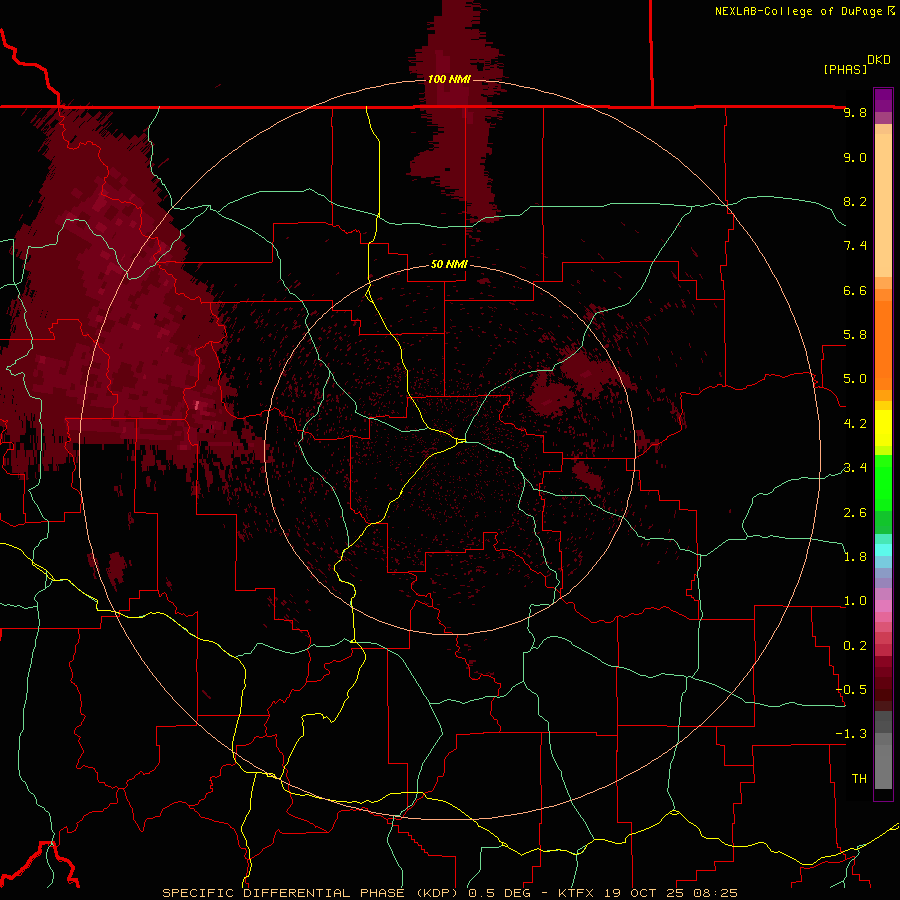900x900 pixels.
Task: Click the bright green color bar segment
Action: (x=883, y=482)
